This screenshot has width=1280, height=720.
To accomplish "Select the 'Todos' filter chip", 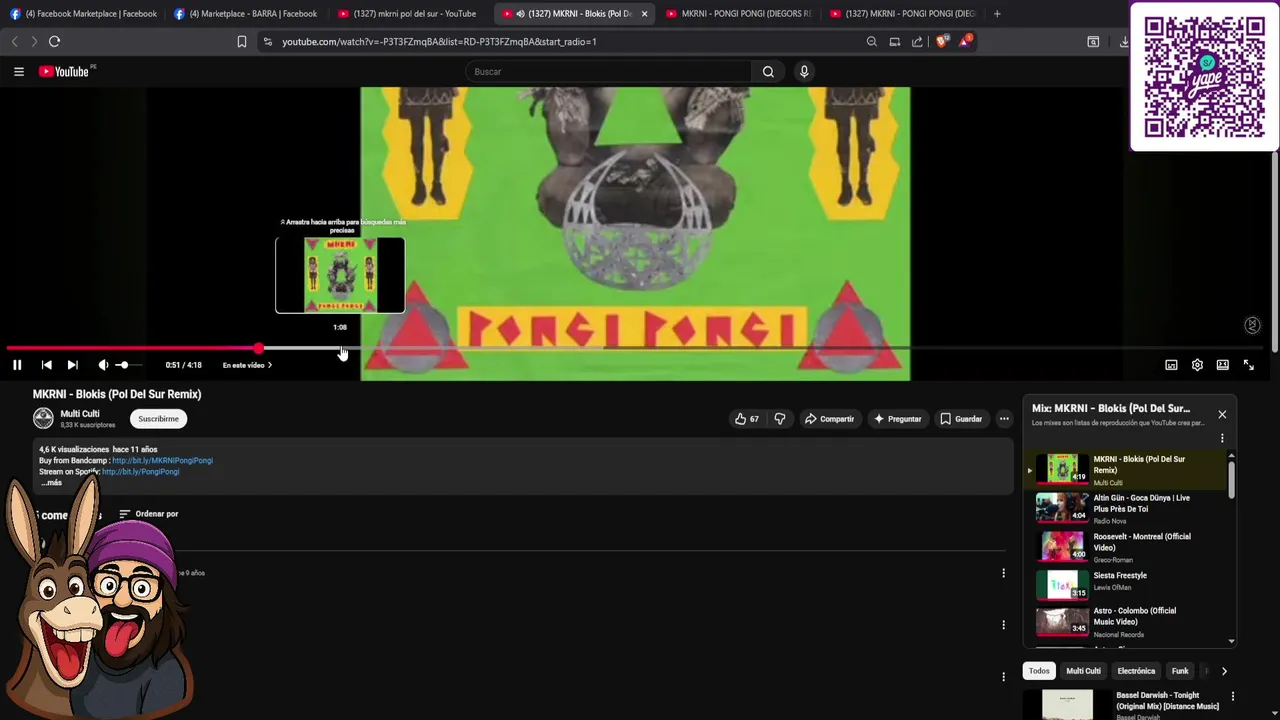I will pyautogui.click(x=1039, y=671).
